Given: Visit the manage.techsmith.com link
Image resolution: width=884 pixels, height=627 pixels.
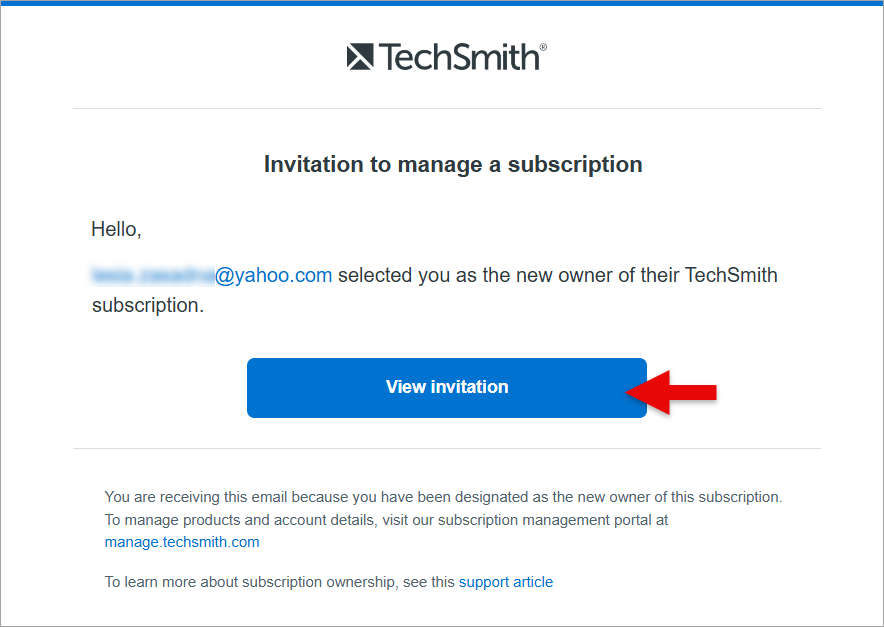Looking at the screenshot, I should click(x=182, y=542).
